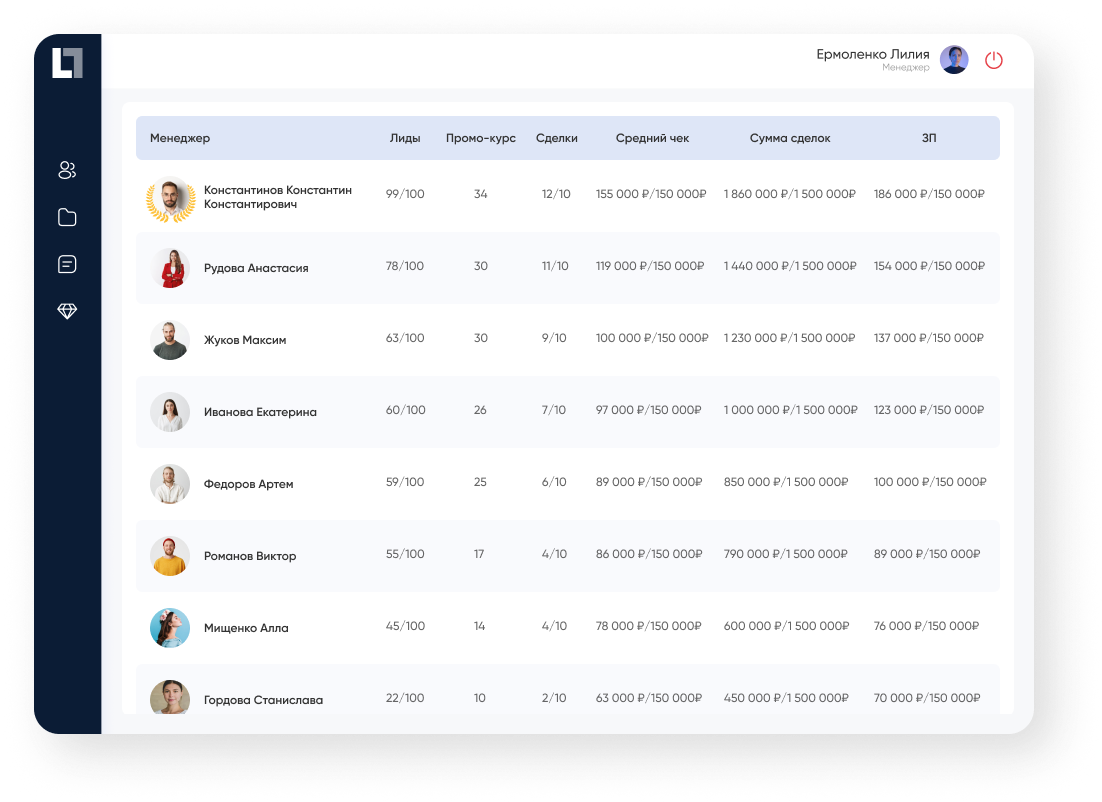Viewport: 1102px width, 802px height.
Task: Select the name Константинов Константин Константирович
Action: point(278,197)
